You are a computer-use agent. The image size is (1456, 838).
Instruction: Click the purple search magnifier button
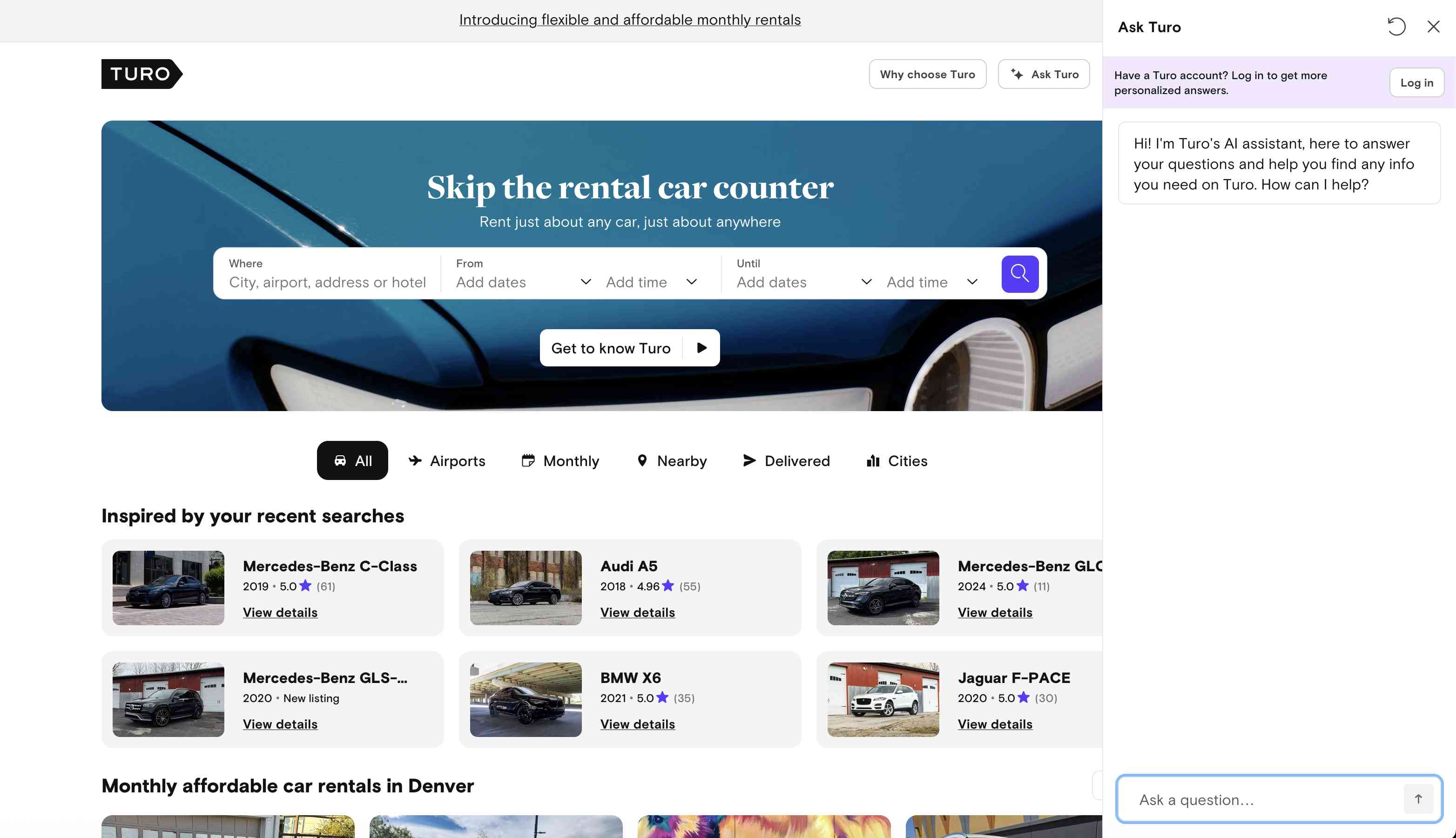[x=1019, y=273]
